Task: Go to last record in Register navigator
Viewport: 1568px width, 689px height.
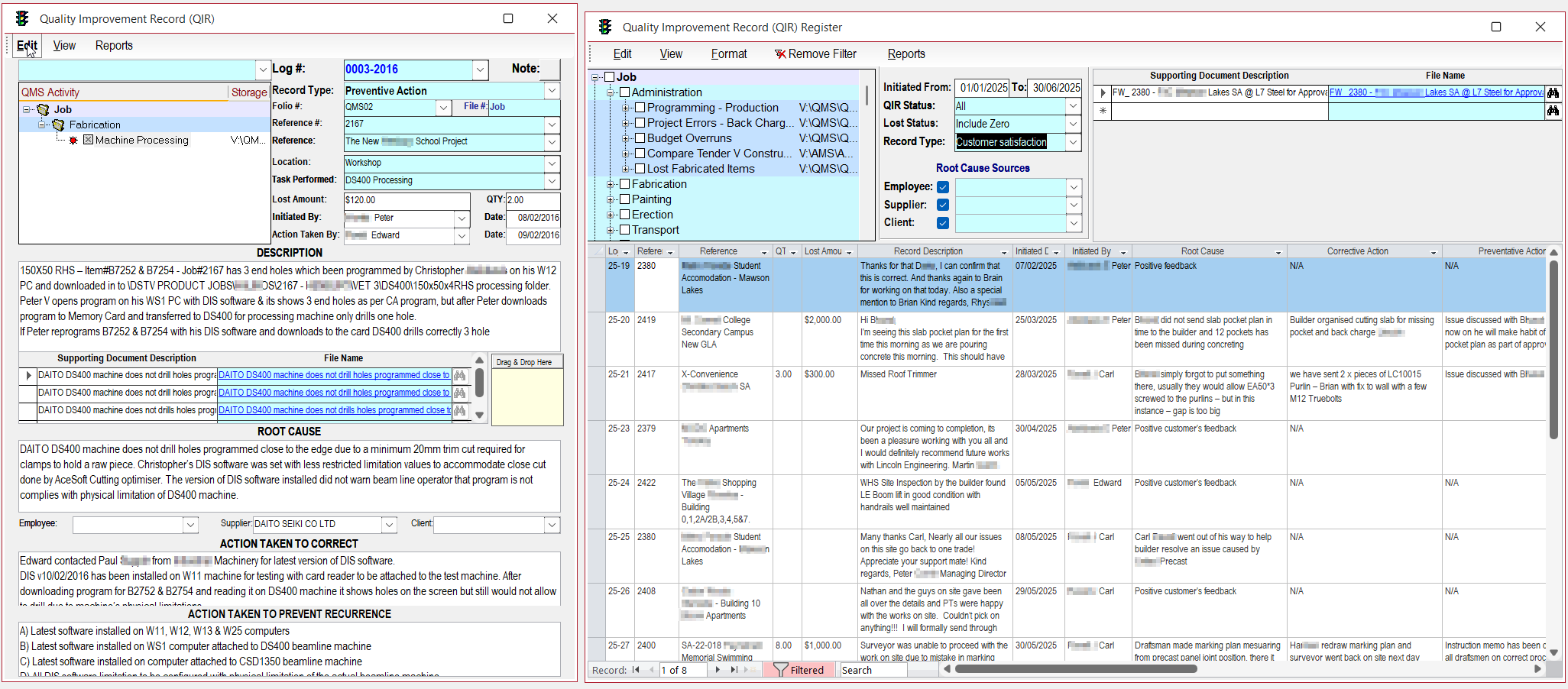Action: [x=734, y=670]
